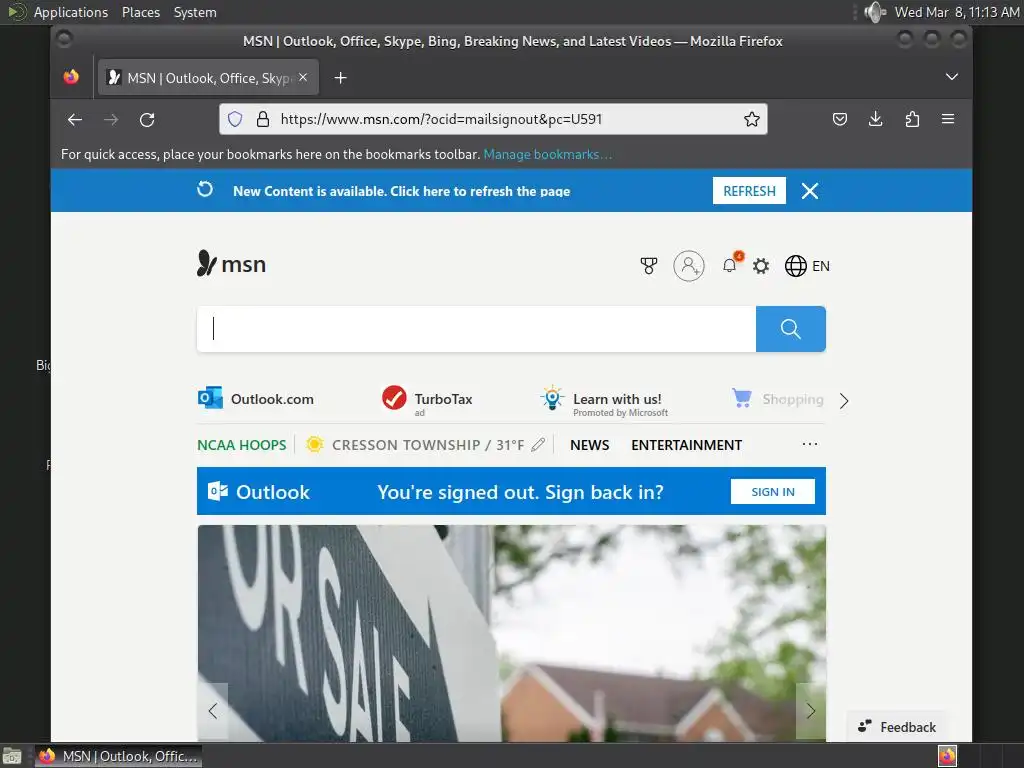Open the tracking protection shield icon
The width and height of the screenshot is (1024, 768).
(235, 119)
